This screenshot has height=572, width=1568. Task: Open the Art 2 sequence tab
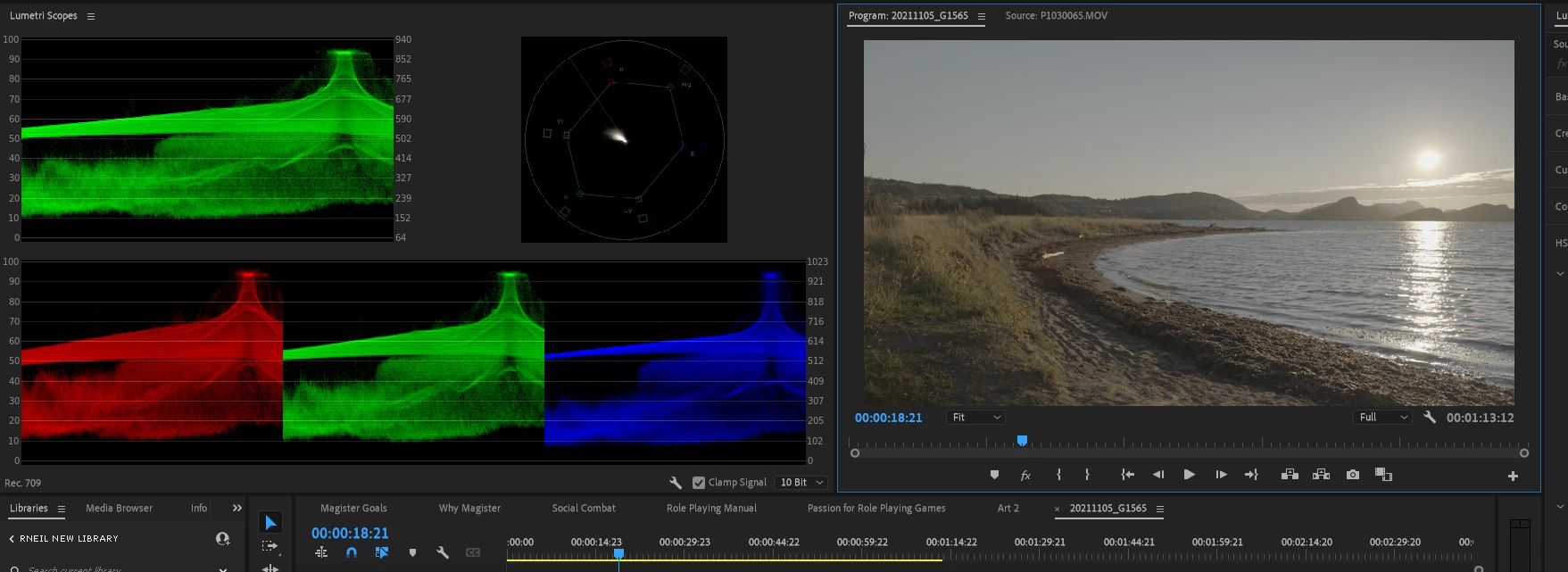click(1008, 509)
